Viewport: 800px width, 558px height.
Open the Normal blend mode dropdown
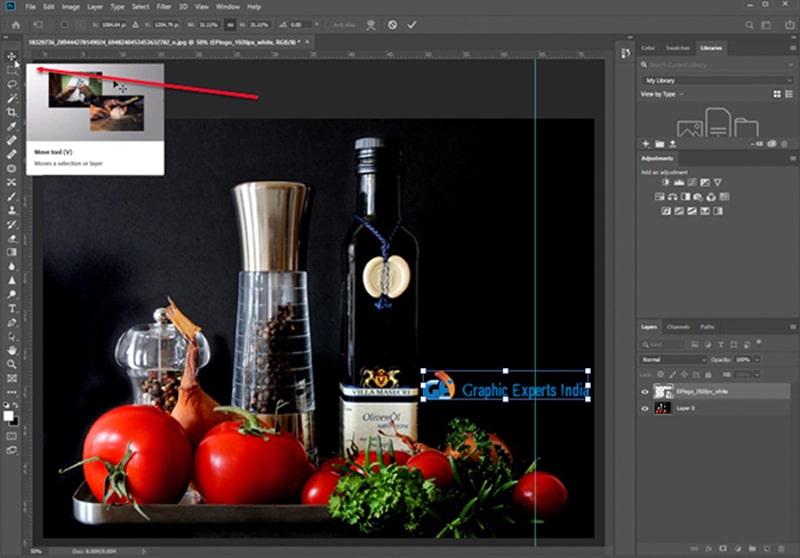(x=673, y=360)
